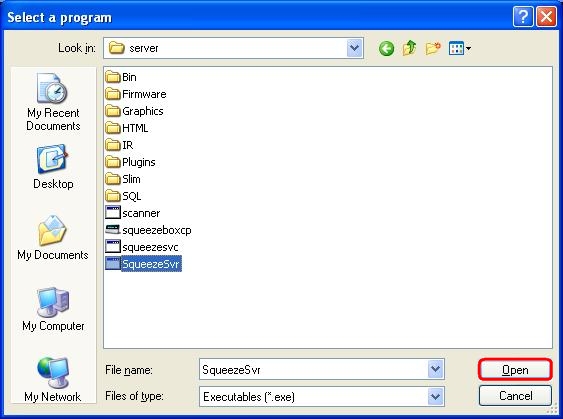Close the Select a program dialog
This screenshot has width=563, height=419.
pyautogui.click(x=546, y=17)
